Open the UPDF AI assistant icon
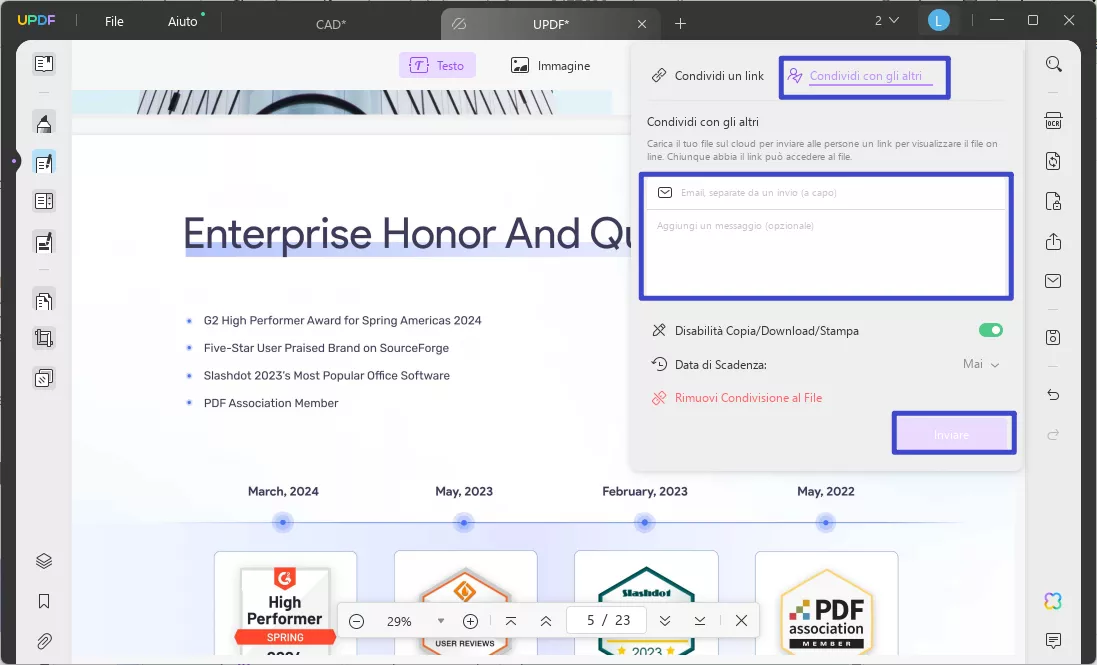This screenshot has height=665, width=1097. point(1053,601)
